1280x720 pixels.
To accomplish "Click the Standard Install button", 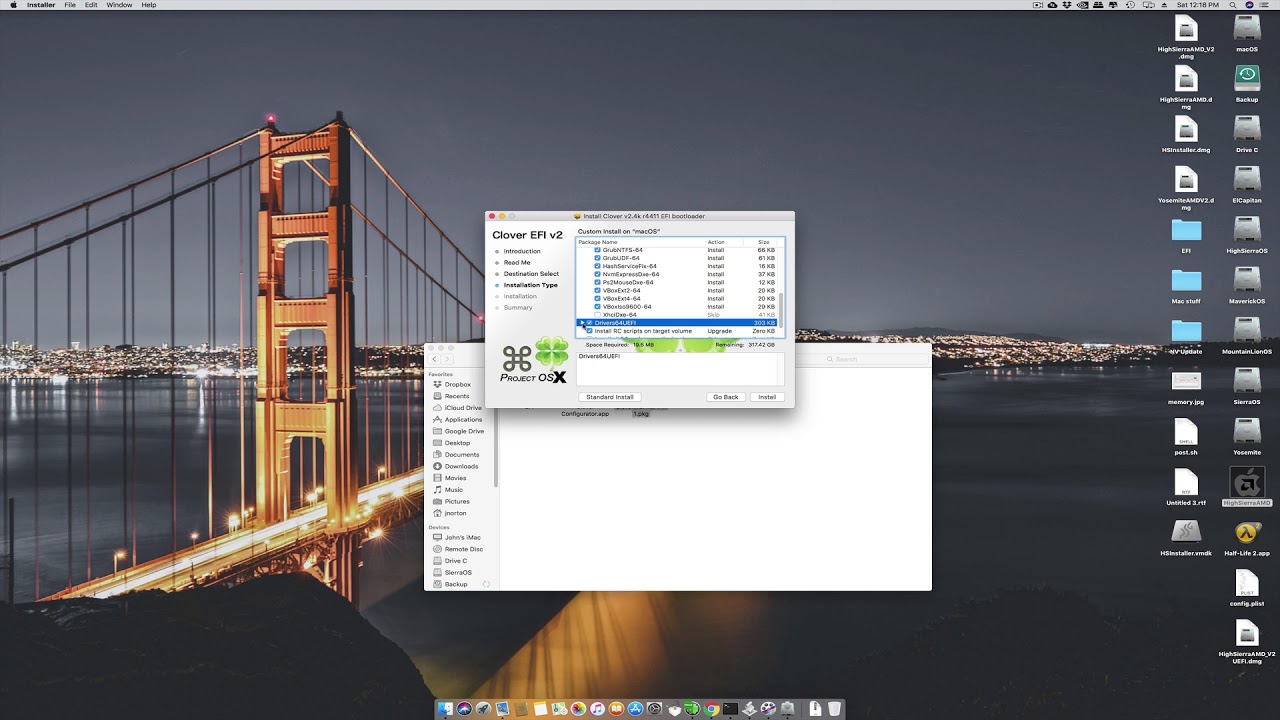I will [x=610, y=397].
